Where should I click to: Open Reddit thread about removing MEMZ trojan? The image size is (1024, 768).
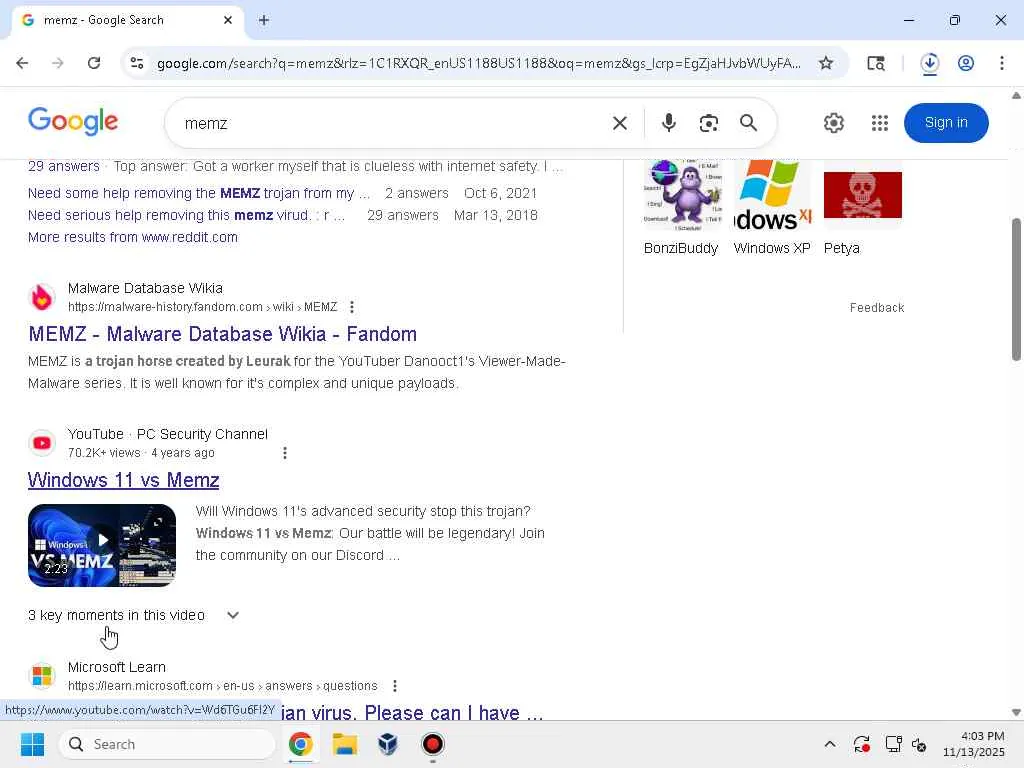pos(199,193)
